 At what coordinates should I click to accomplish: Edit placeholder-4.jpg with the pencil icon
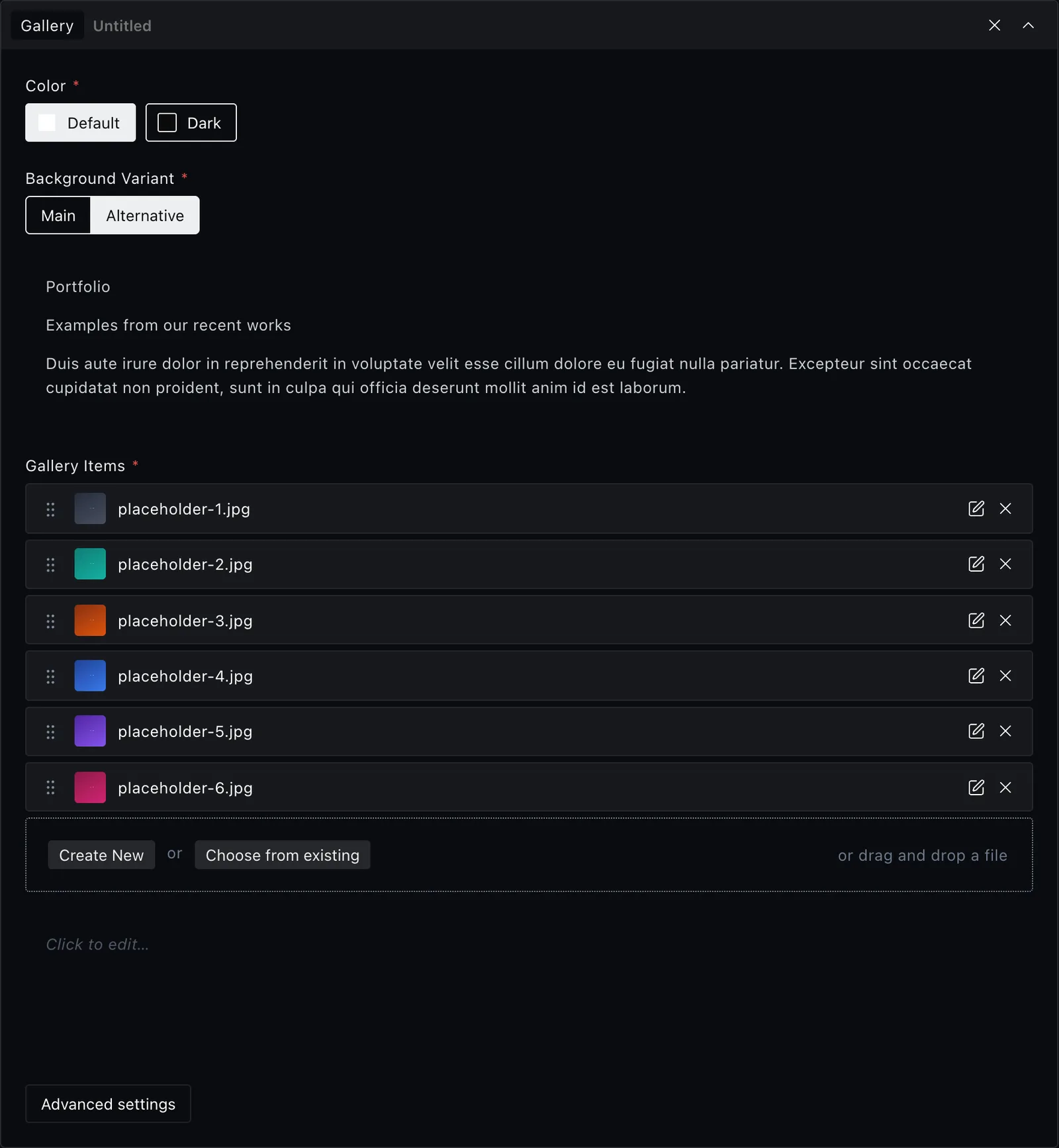[976, 676]
